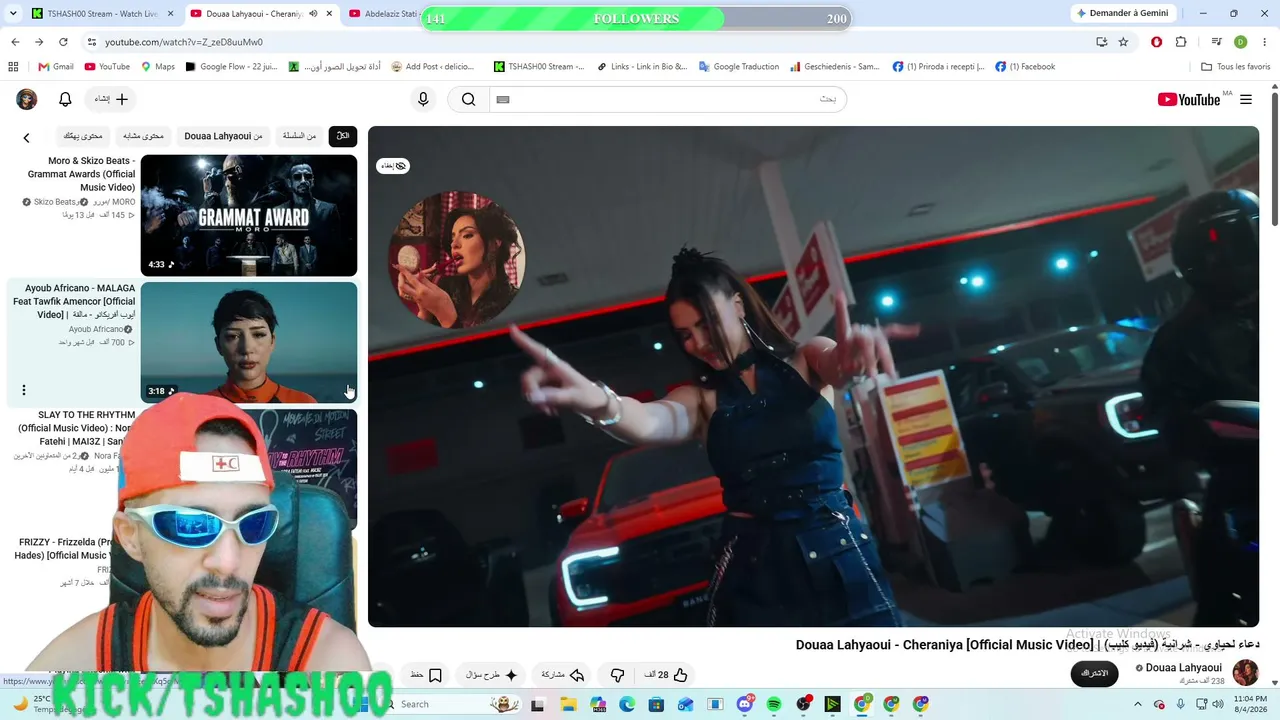Open Microsoft Edge from the taskbar
This screenshot has width=1280, height=720.
point(627,704)
